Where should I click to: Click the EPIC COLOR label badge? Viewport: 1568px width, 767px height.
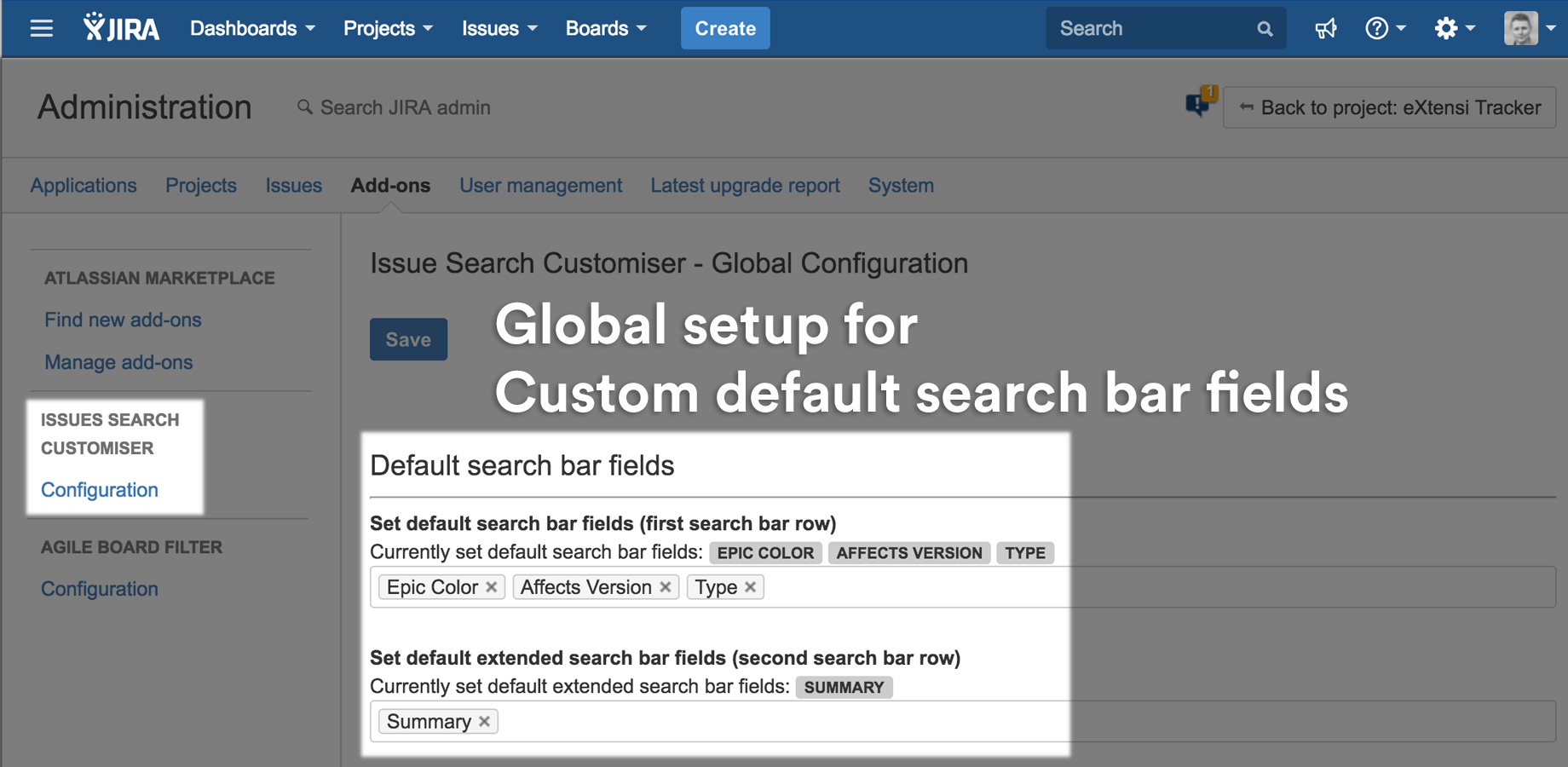pyautogui.click(x=765, y=553)
